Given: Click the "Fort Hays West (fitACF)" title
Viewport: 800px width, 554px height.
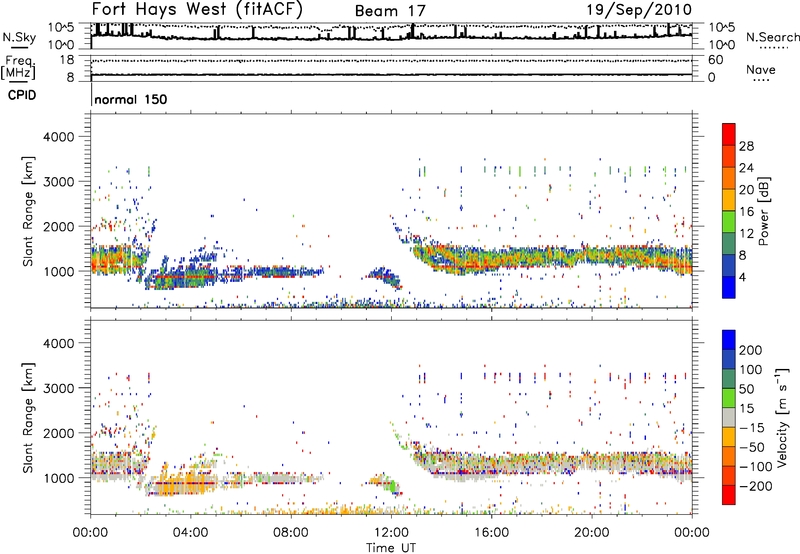Looking at the screenshot, I should tap(197, 9).
